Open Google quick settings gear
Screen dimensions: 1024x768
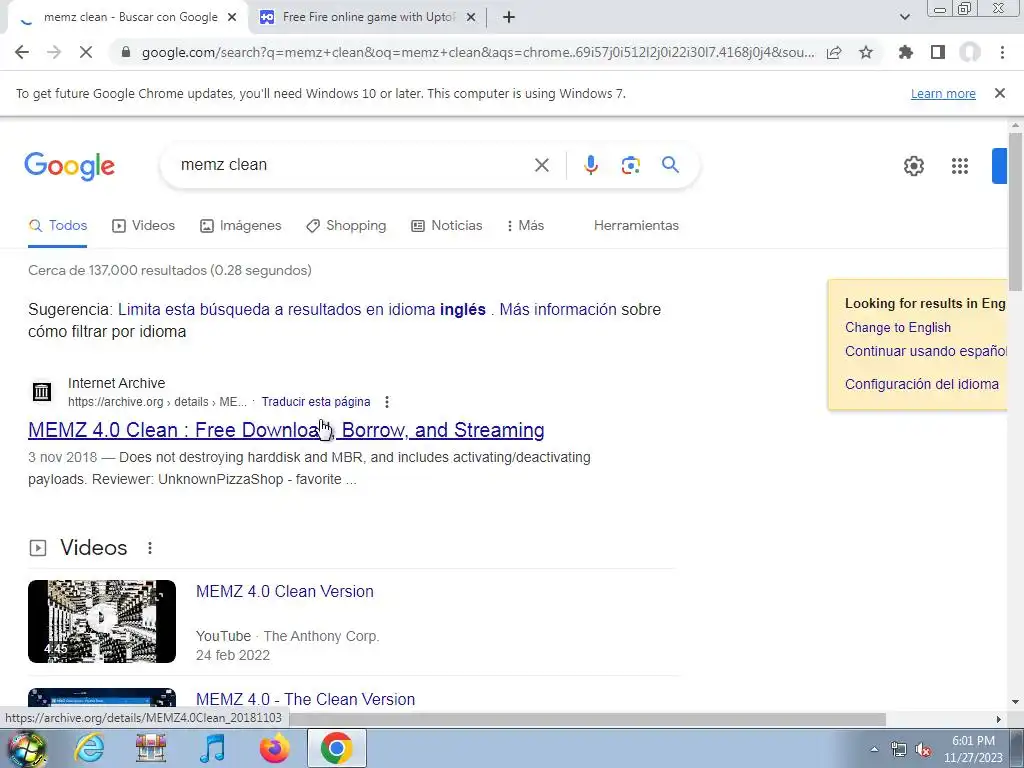click(914, 166)
